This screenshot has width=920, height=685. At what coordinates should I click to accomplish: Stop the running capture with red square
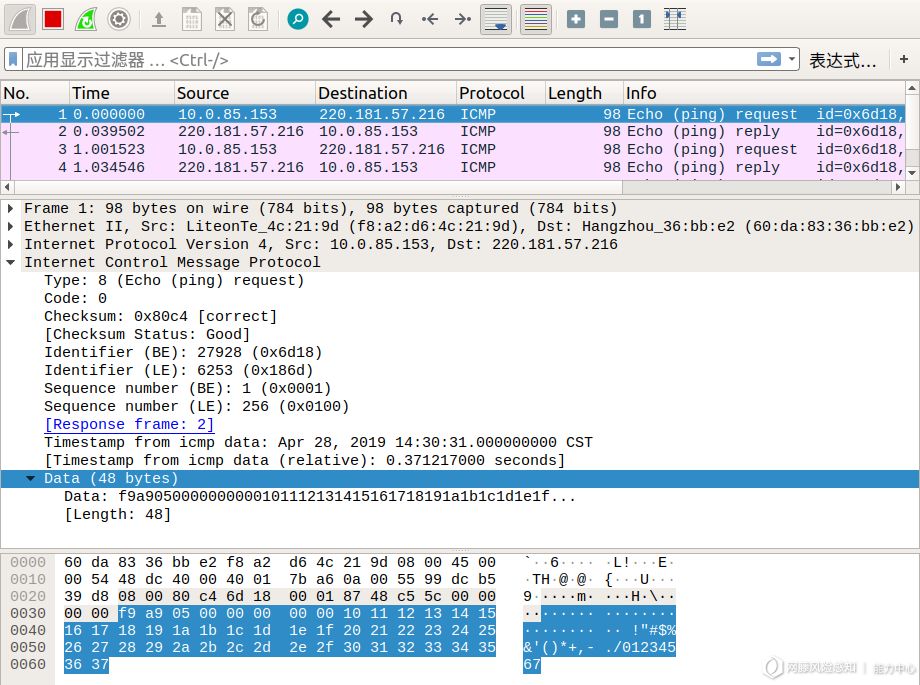(x=53, y=19)
